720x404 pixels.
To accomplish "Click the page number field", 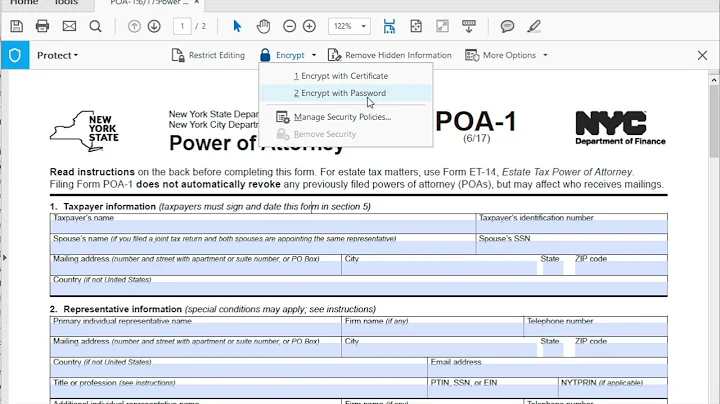I will tap(182, 26).
